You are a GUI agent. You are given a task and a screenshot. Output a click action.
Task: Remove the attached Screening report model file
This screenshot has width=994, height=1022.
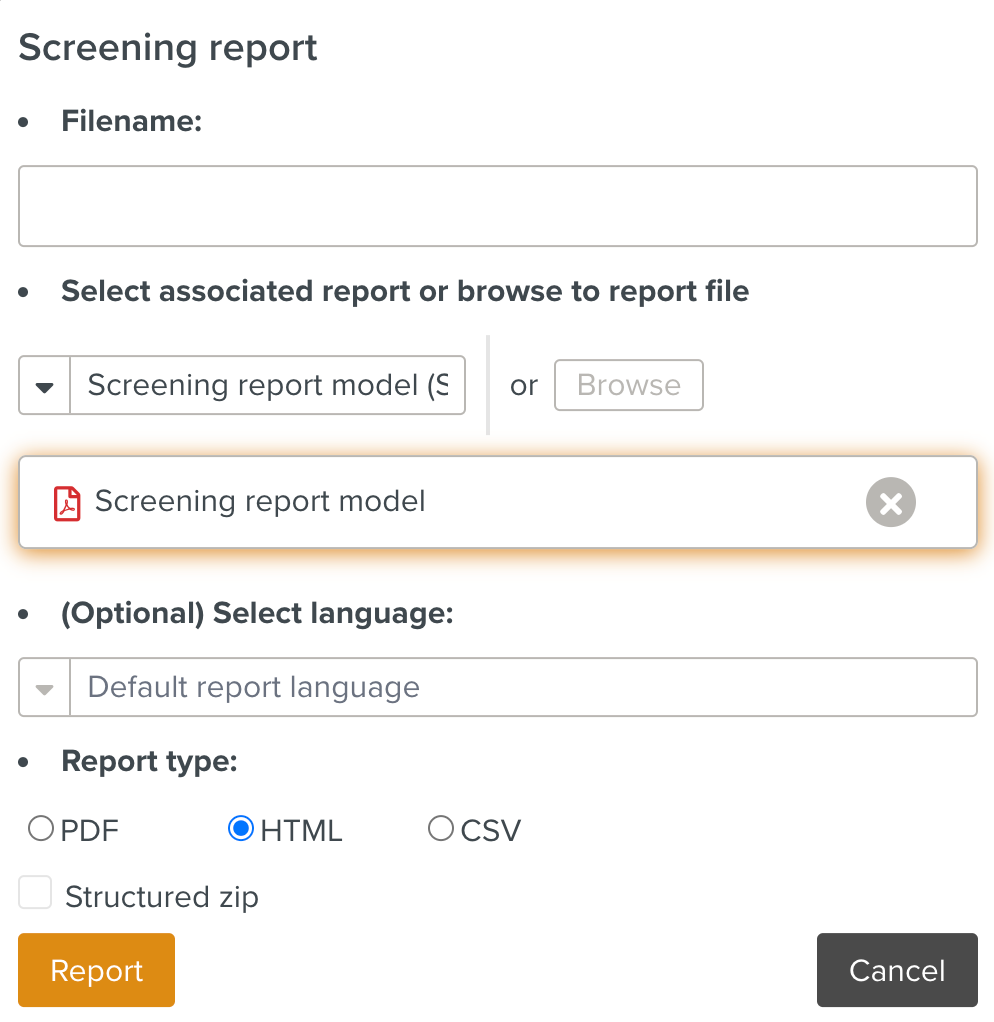click(890, 502)
